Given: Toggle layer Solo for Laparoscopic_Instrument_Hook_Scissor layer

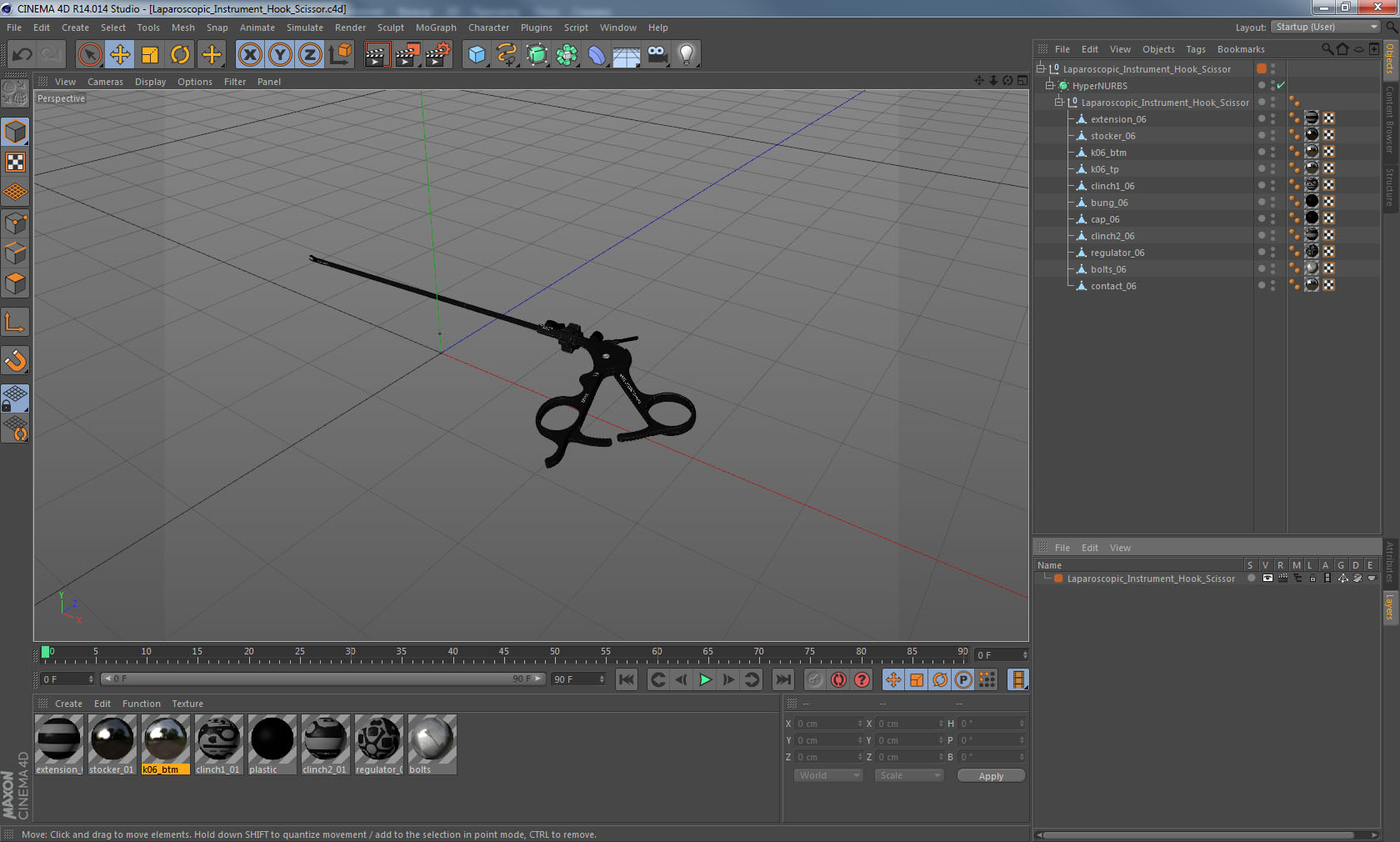Looking at the screenshot, I should coord(1251,579).
